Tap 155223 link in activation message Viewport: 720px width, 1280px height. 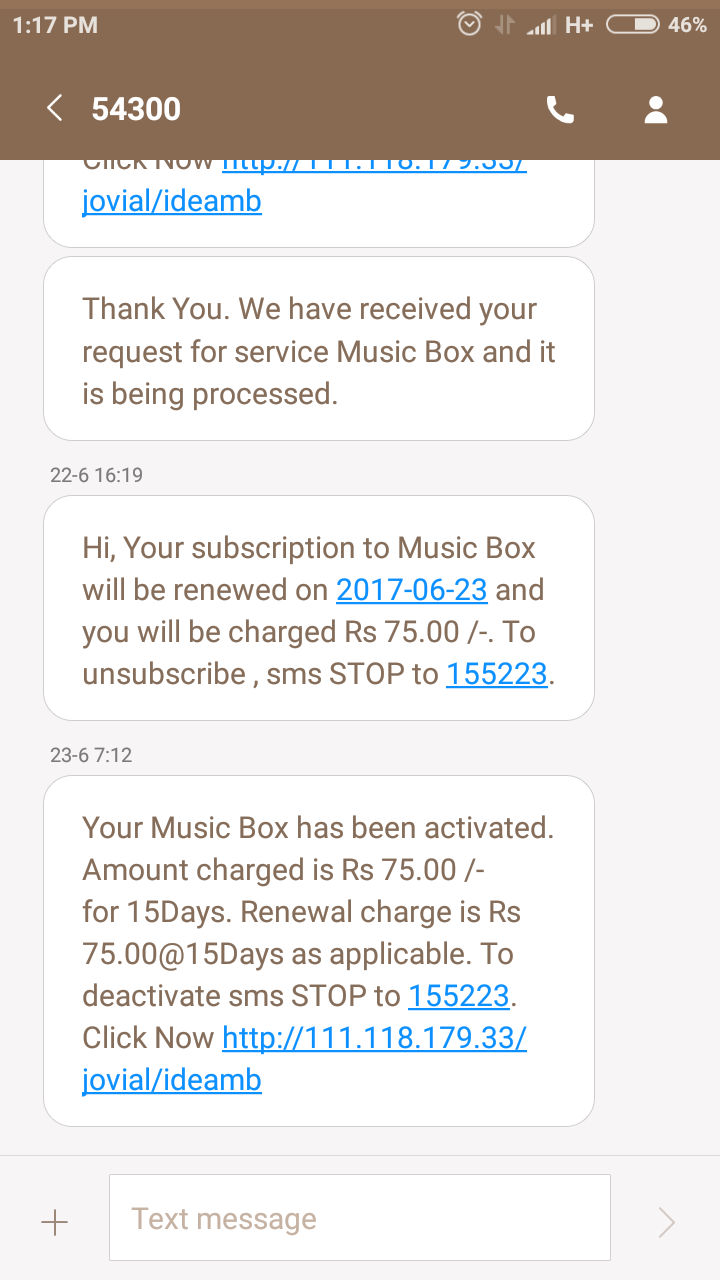pyautogui.click(x=459, y=996)
